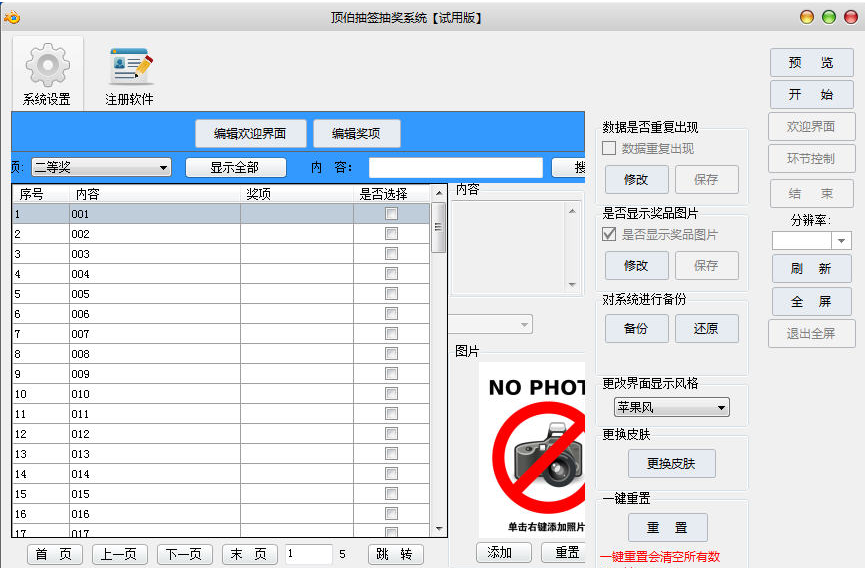Viewport: 865px width, 568px height.
Task: Tick the checkbox in row 016
Action: coord(391,513)
